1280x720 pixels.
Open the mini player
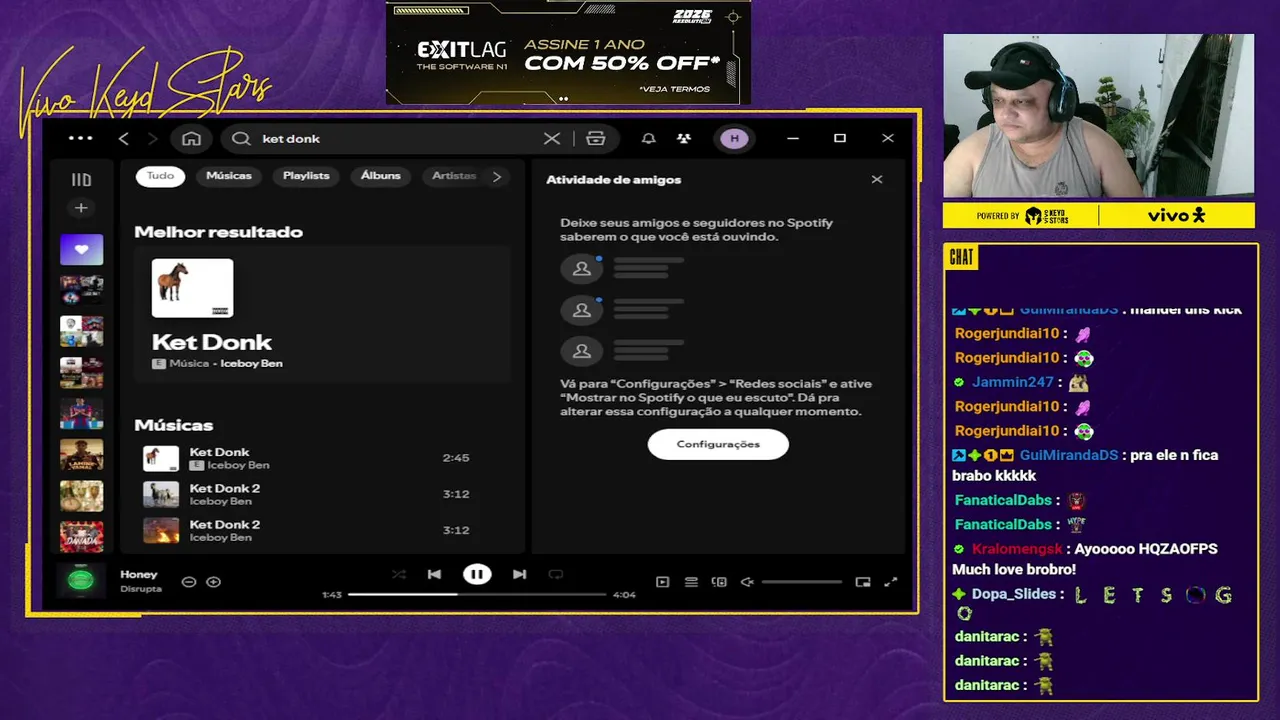(863, 582)
